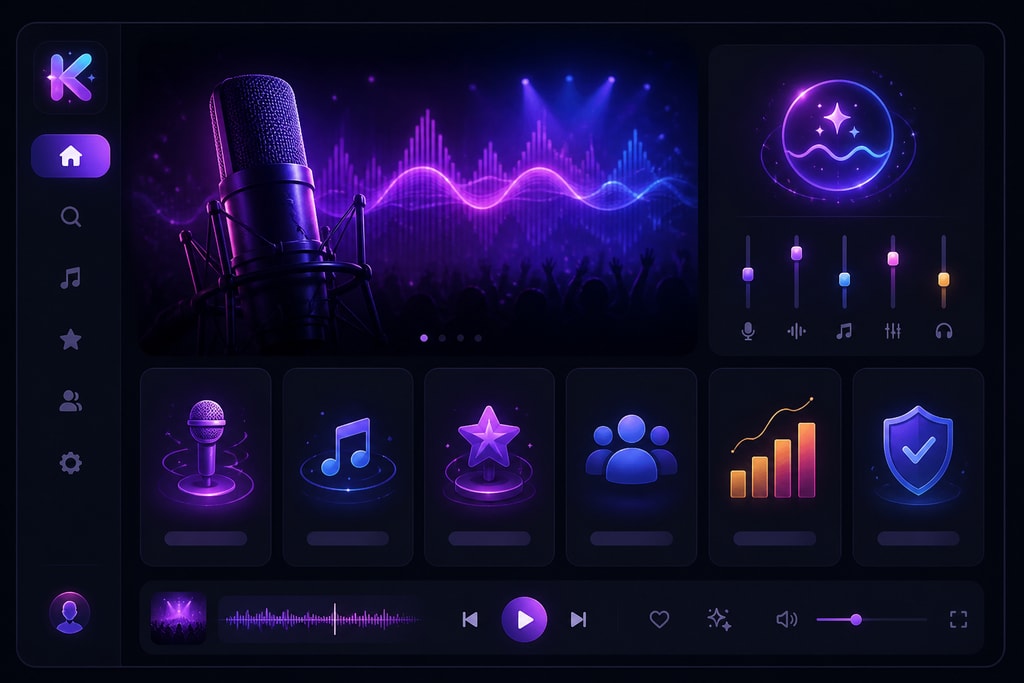The image size is (1024, 683).
Task: Select the microphone icon under mixer
Action: [x=748, y=331]
